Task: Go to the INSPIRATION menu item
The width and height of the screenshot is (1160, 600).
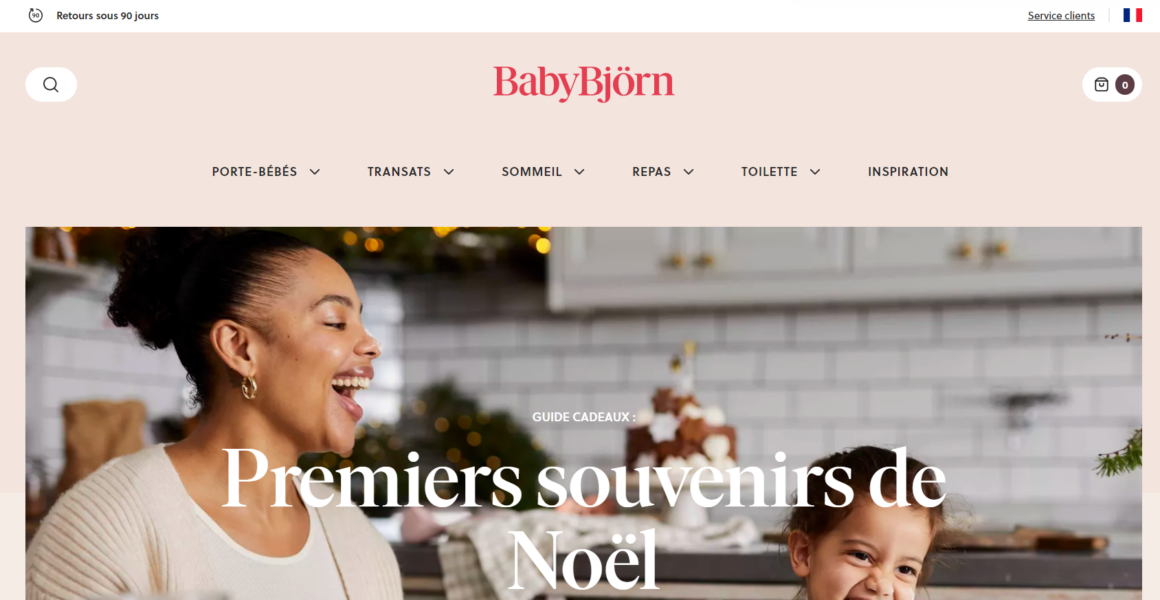Action: tap(908, 172)
